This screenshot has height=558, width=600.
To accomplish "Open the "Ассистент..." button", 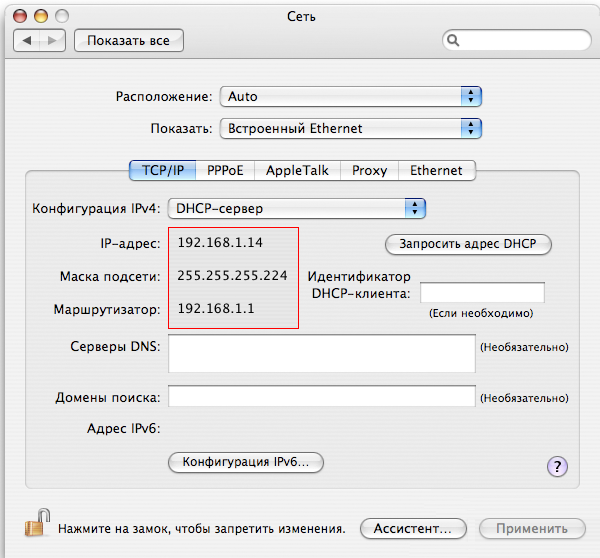I will pos(412,528).
